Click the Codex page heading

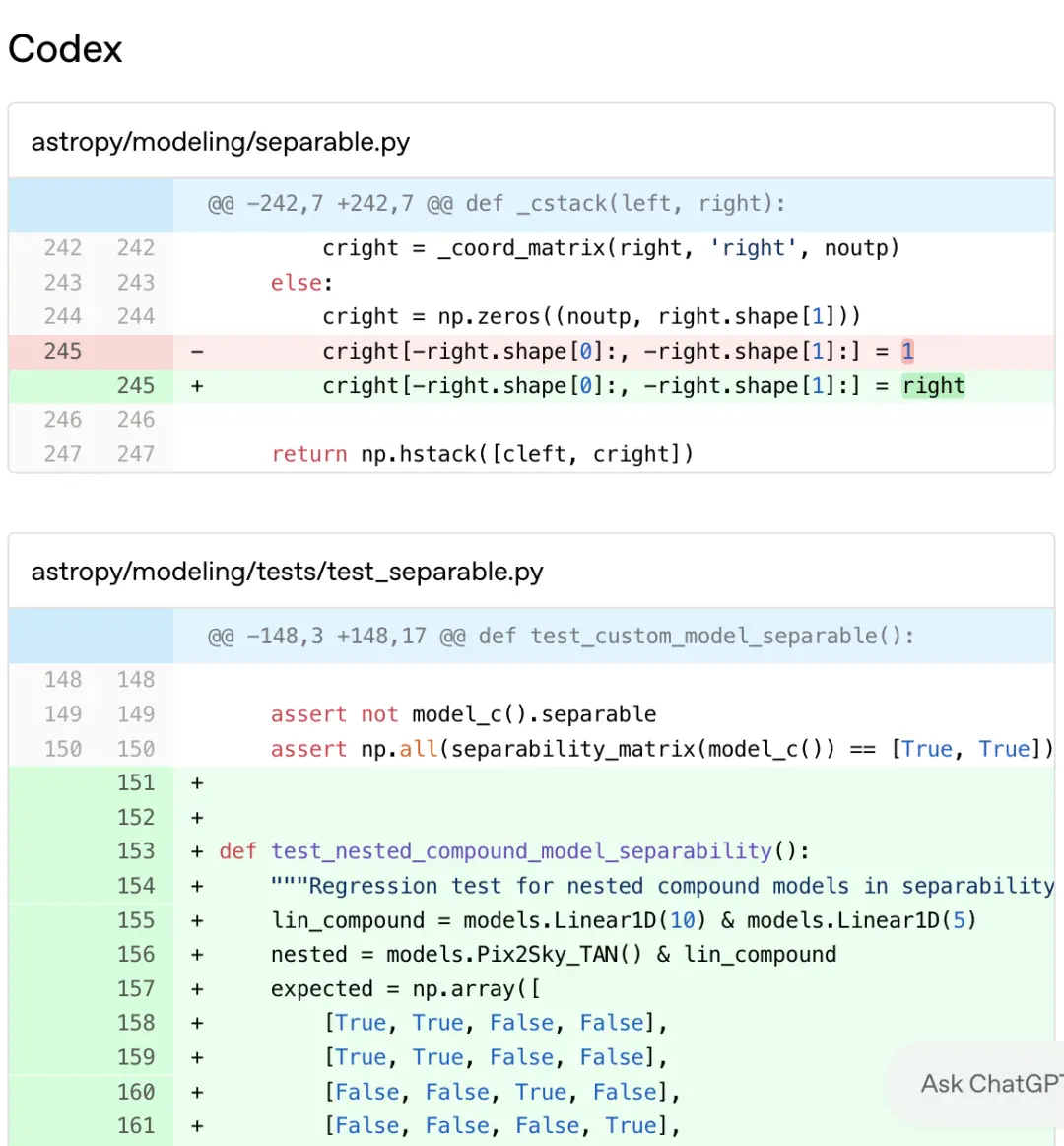pyautogui.click(x=64, y=47)
